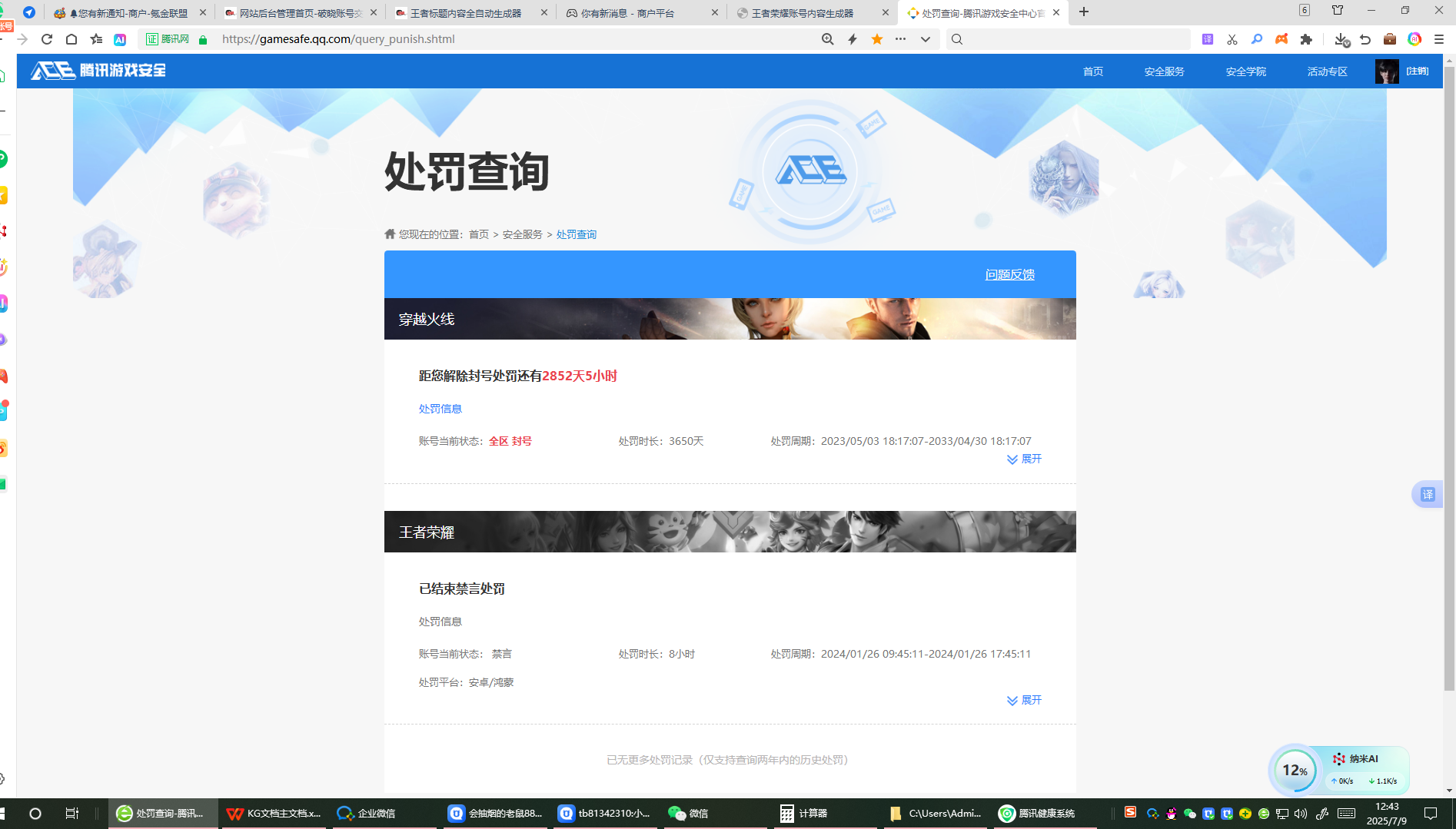Click 处罚查询 in breadcrumb trail
This screenshot has height=829, width=1456.
click(577, 234)
